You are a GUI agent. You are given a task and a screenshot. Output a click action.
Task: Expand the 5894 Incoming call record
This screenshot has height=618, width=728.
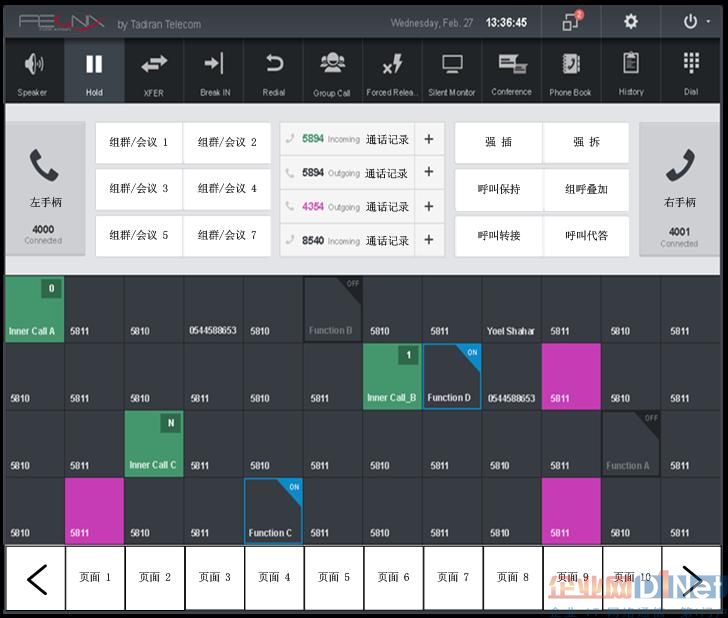click(429, 140)
